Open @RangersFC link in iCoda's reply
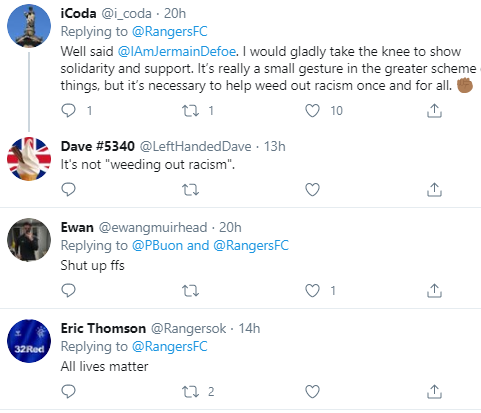Image resolution: width=481 pixels, height=413 pixels. pyautogui.click(x=170, y=32)
